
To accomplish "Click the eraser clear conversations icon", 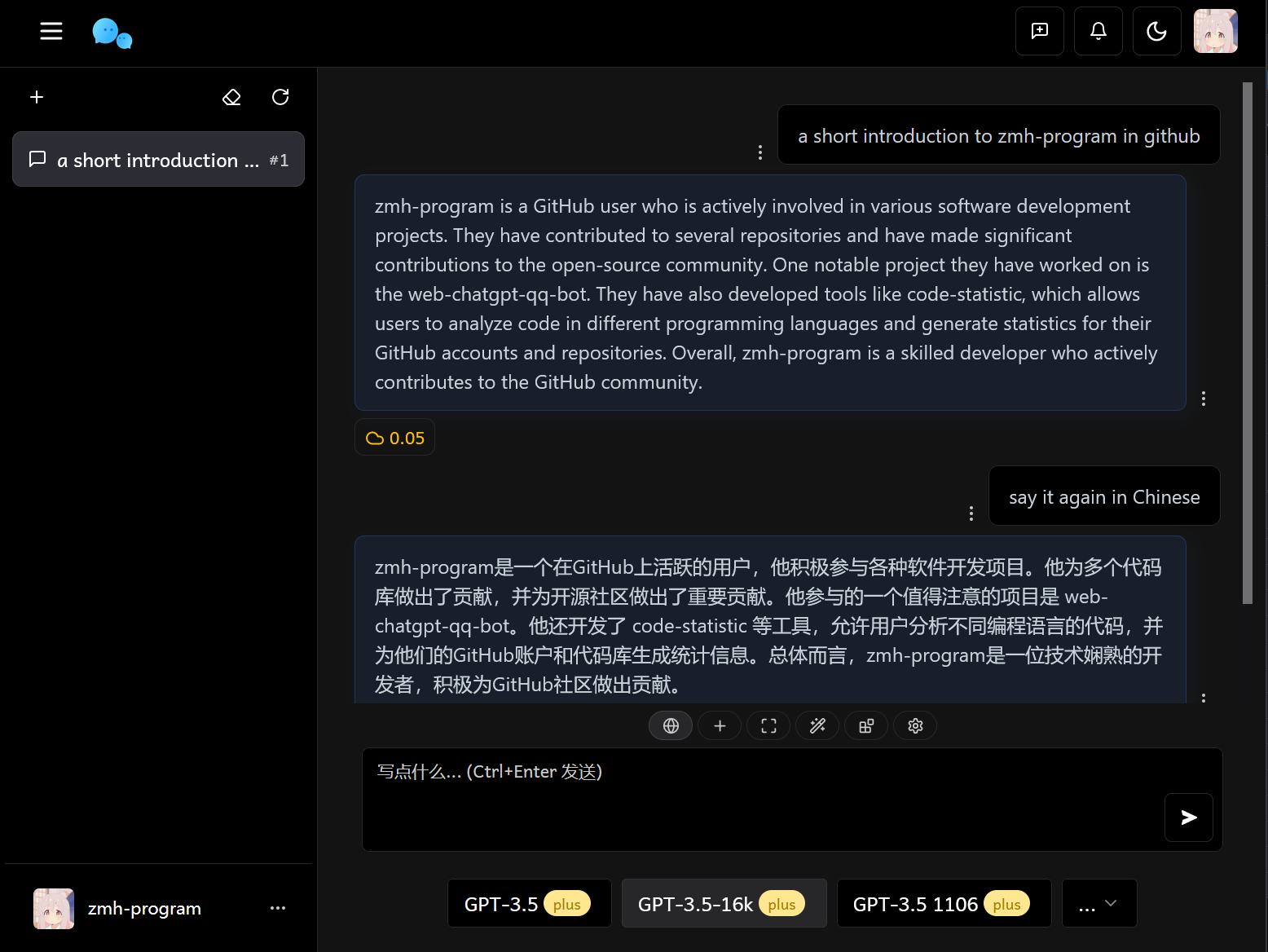I will pos(231,97).
